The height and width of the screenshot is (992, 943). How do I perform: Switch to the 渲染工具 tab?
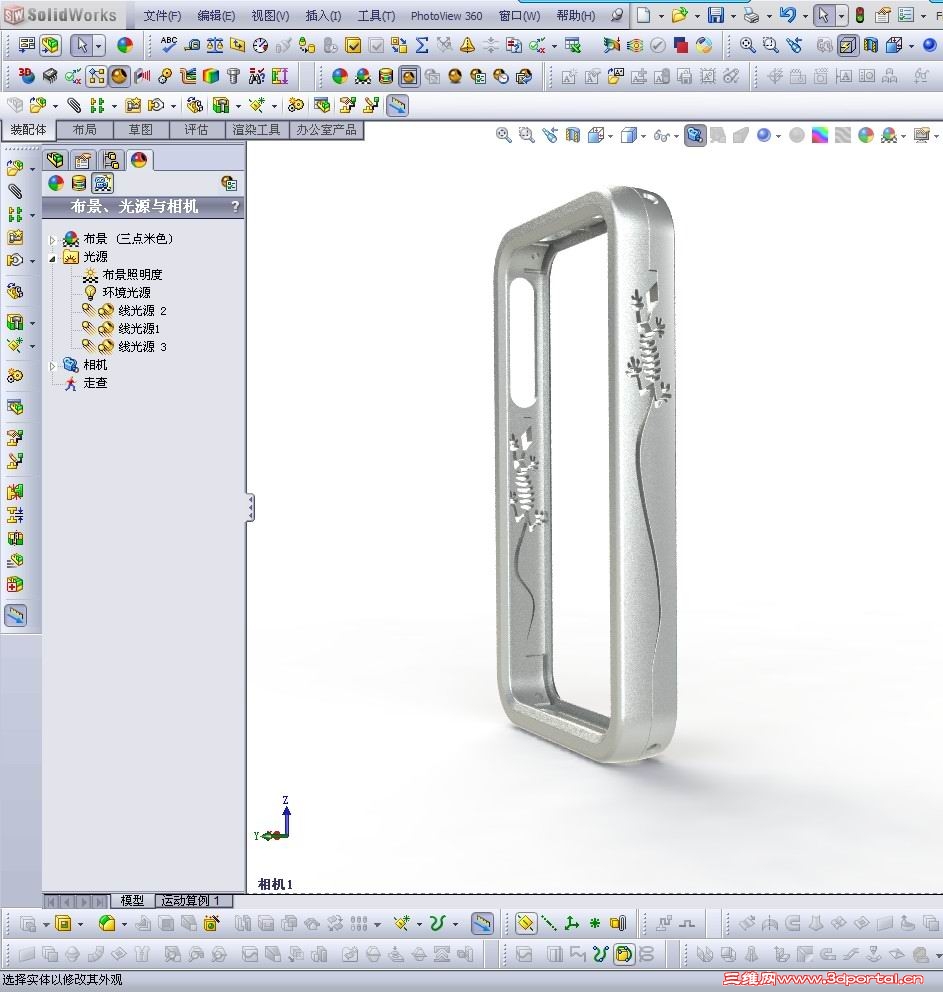point(256,130)
